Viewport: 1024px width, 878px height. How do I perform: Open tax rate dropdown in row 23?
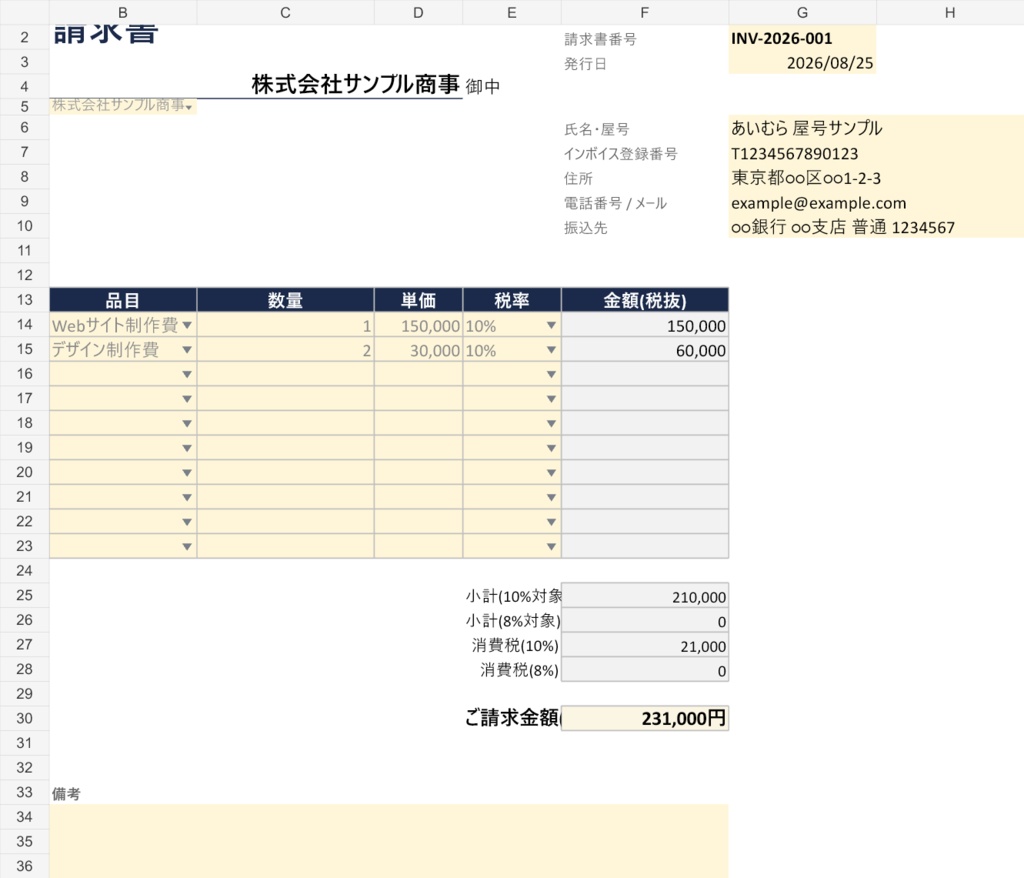[551, 547]
